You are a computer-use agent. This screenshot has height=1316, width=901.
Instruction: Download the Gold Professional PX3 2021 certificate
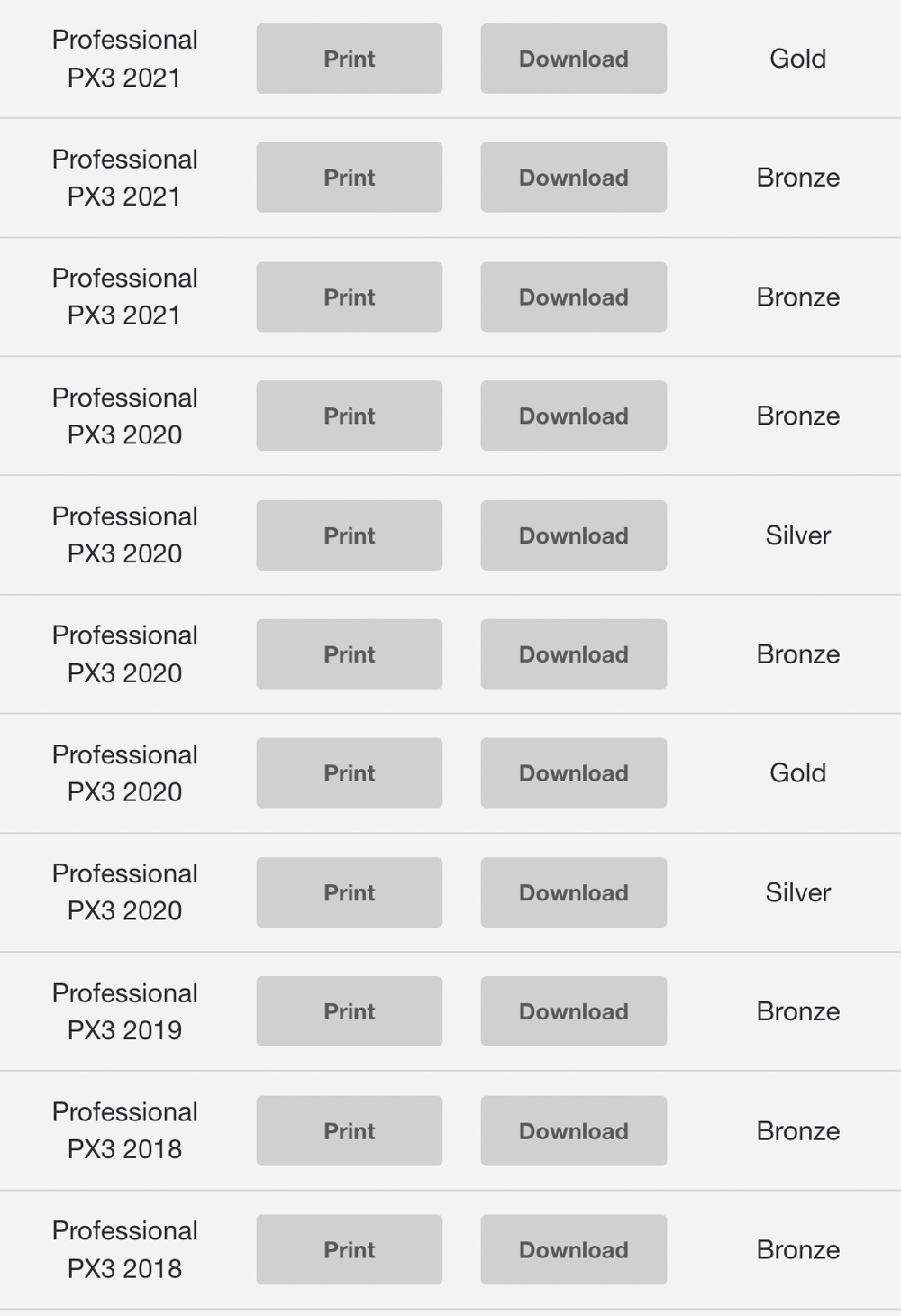[573, 59]
